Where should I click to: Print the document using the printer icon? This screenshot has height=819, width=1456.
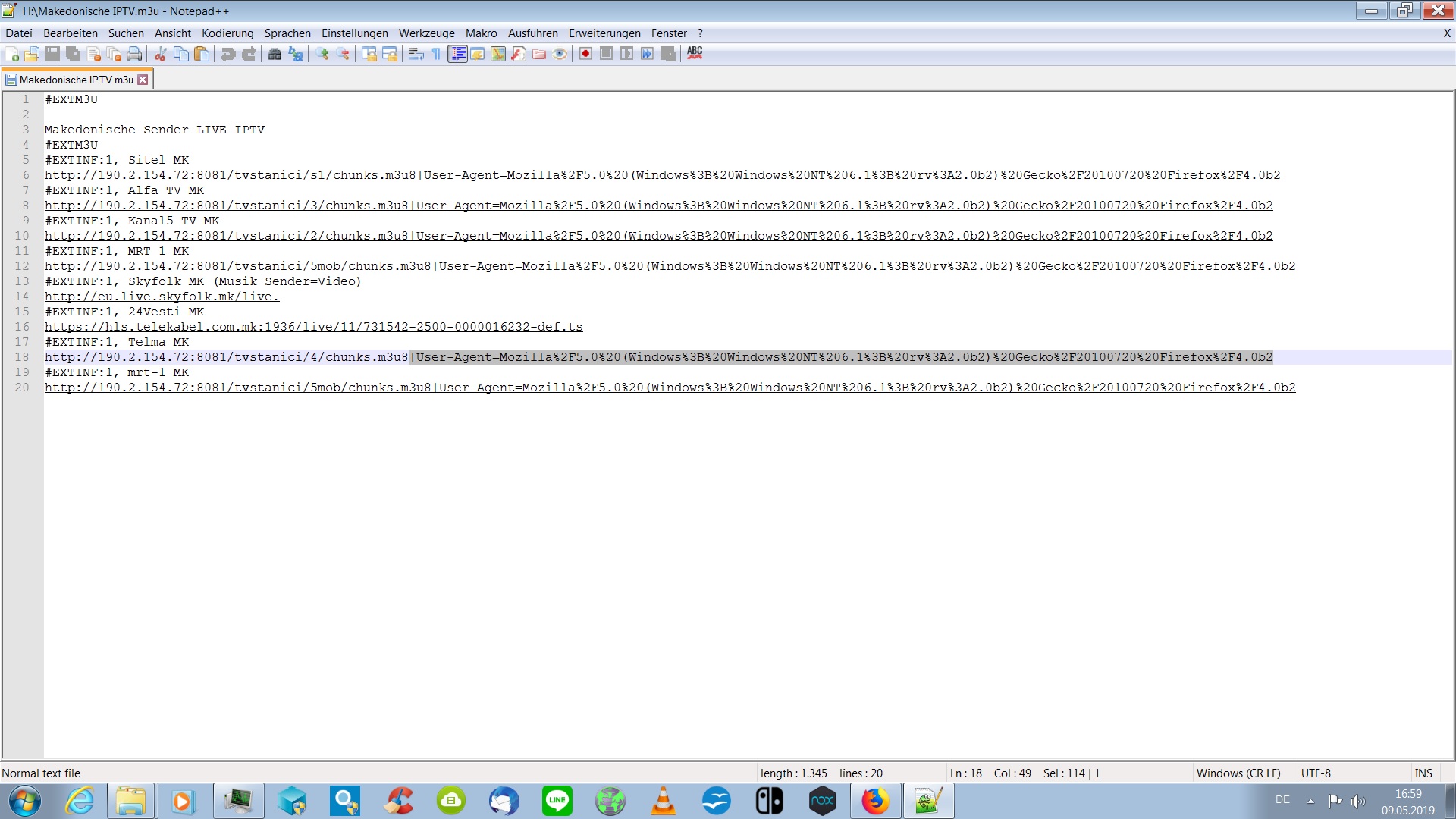tap(134, 54)
